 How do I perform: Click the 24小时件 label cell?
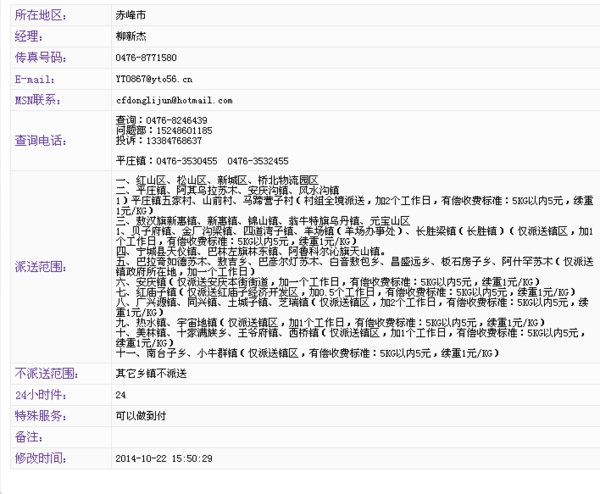coord(38,395)
